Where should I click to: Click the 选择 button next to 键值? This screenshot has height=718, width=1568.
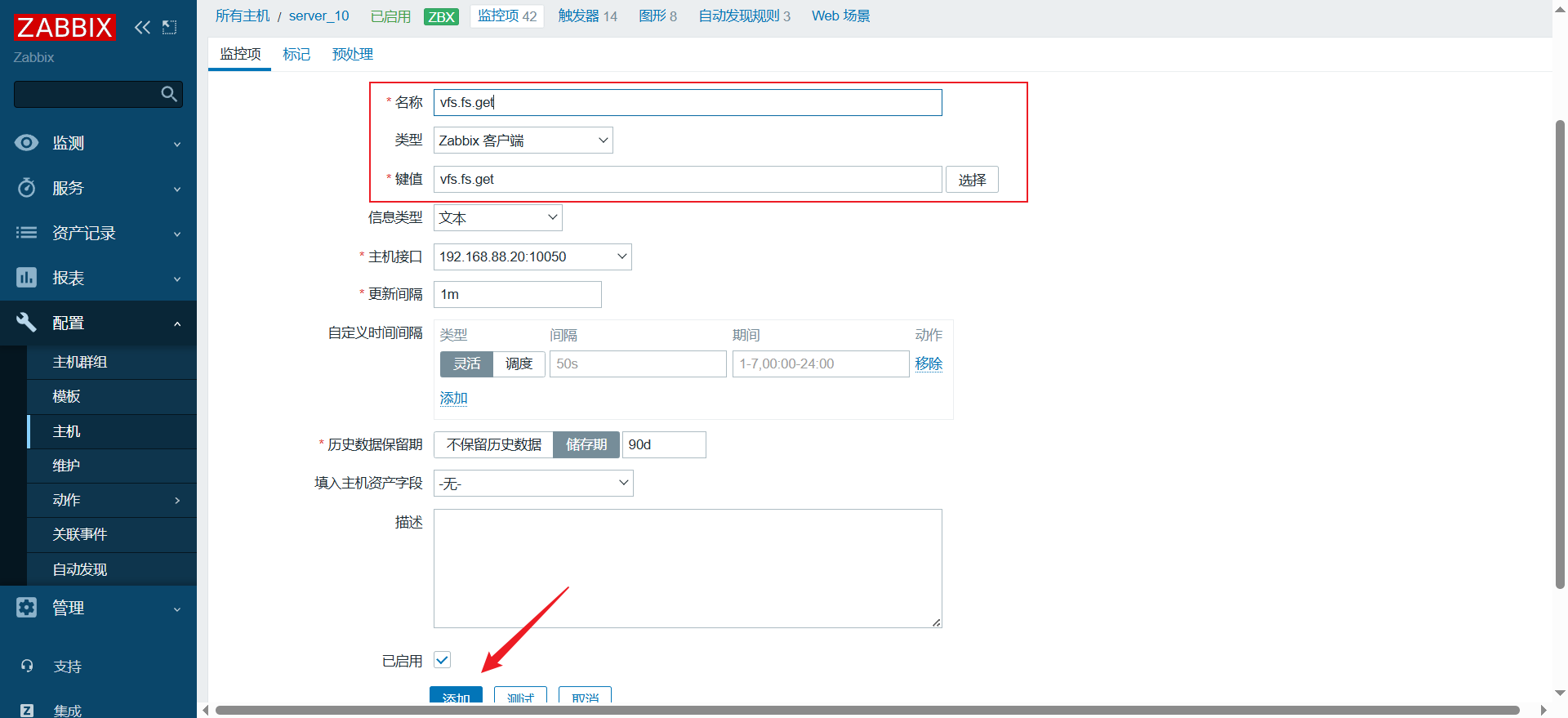click(x=971, y=180)
